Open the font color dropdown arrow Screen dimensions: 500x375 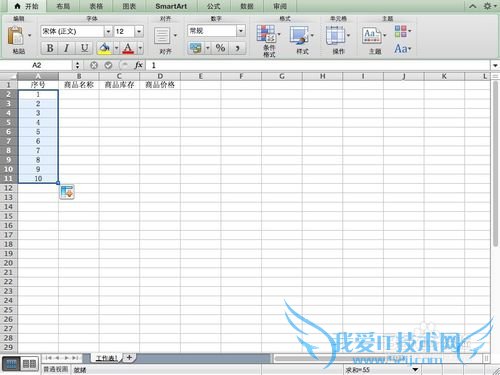click(x=140, y=48)
